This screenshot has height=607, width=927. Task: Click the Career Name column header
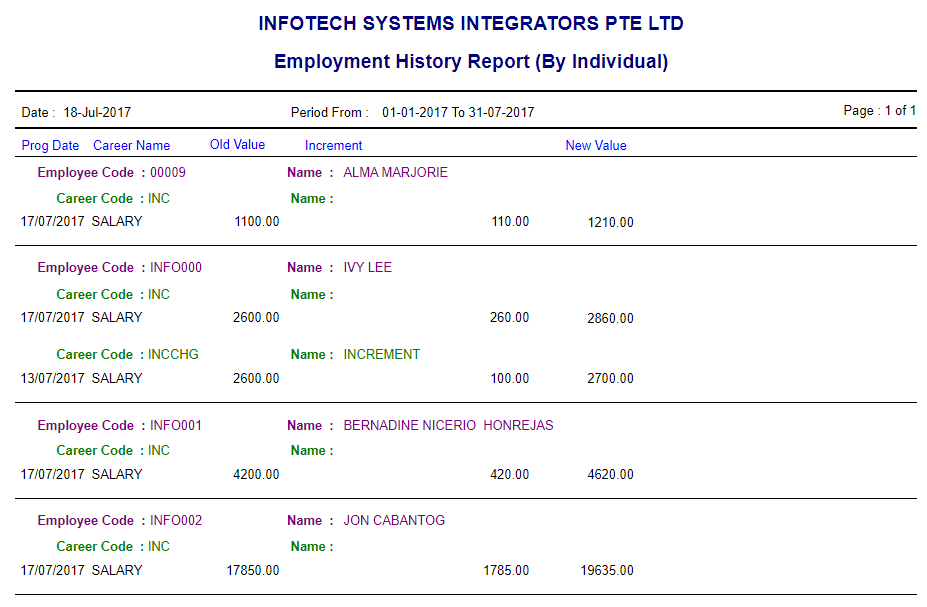131,146
